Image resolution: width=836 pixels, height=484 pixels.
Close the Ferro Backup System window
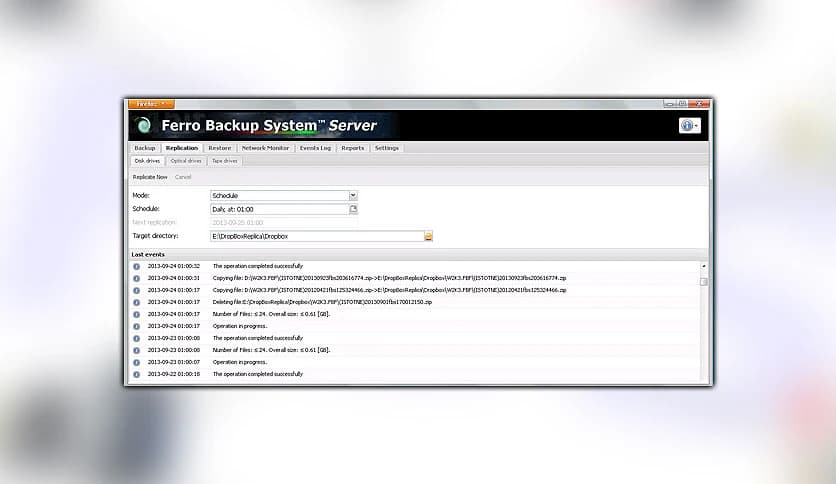point(699,104)
